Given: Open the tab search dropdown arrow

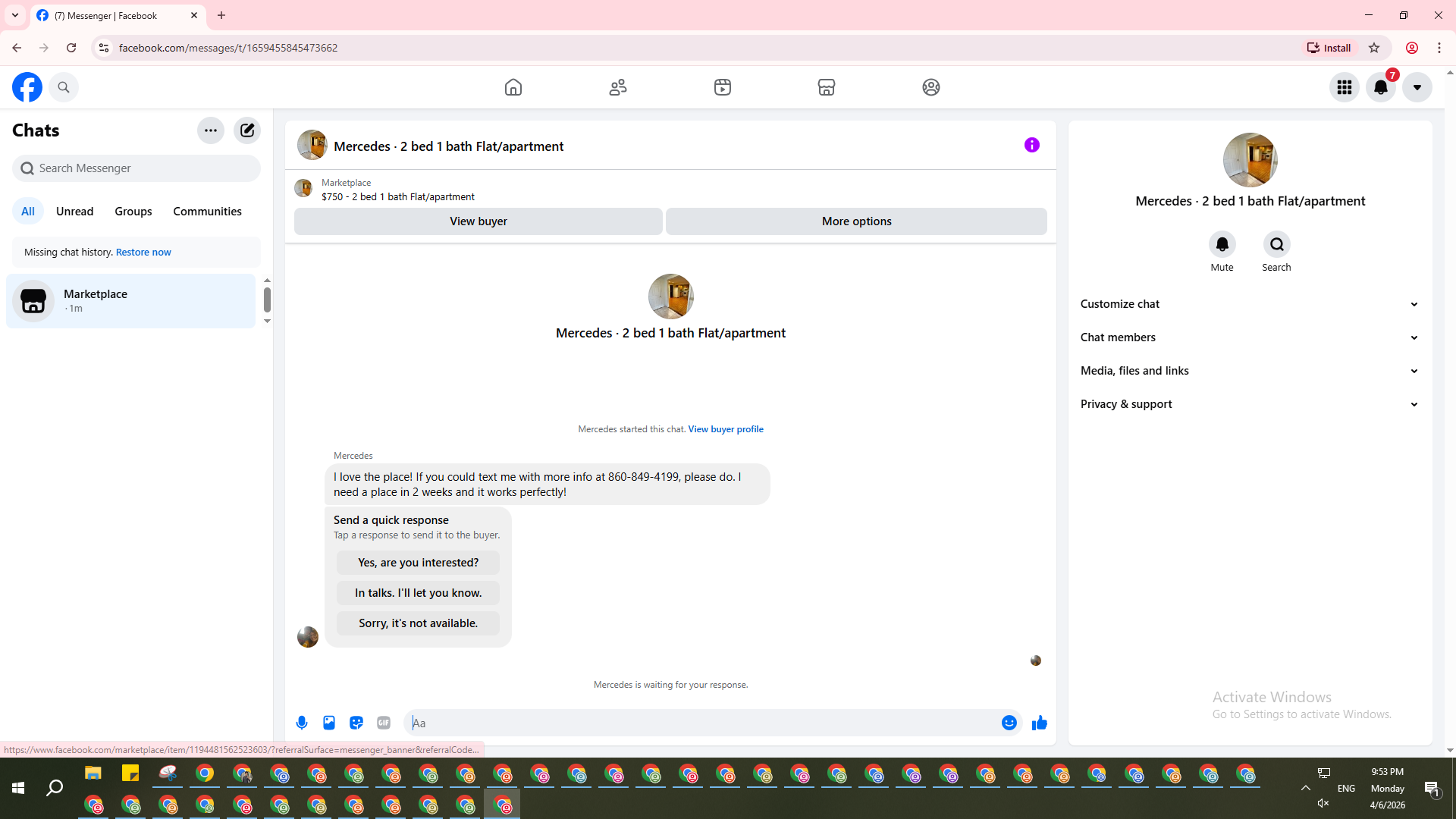Looking at the screenshot, I should point(15,15).
